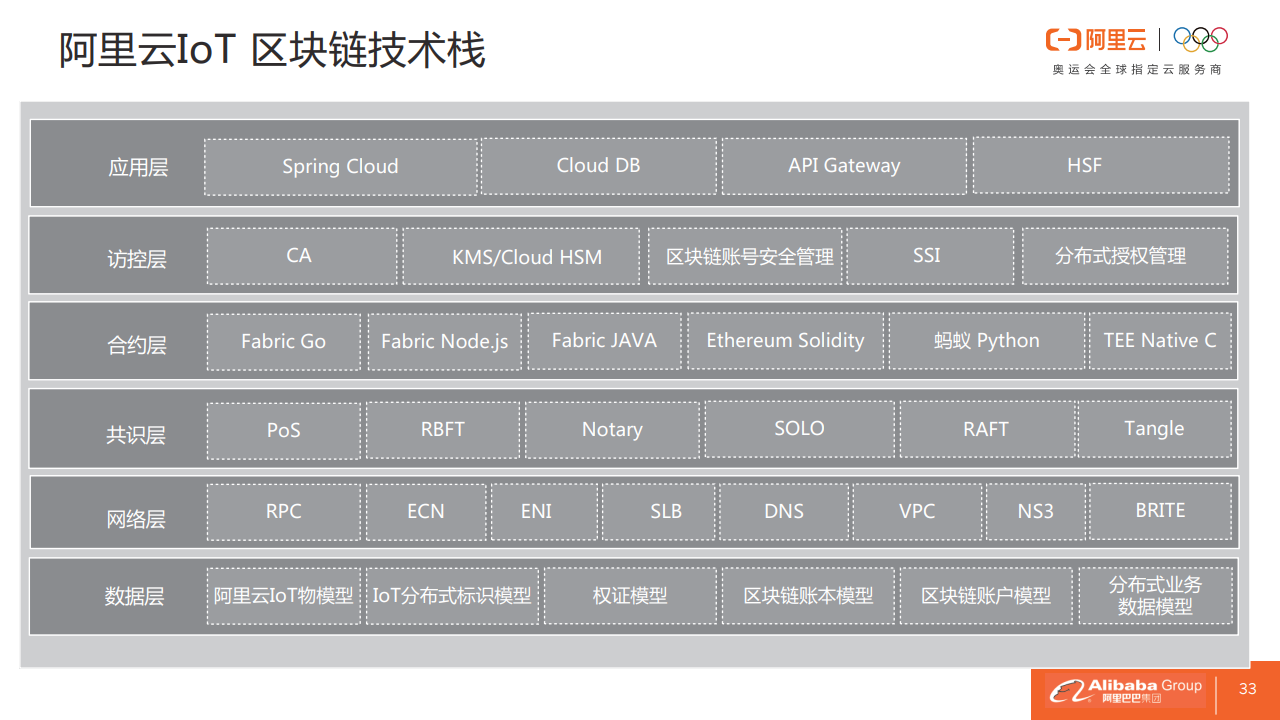Viewport: 1280px width, 720px height.
Task: Click the Alibaba Group logo at bottom
Action: pyautogui.click(x=1124, y=691)
